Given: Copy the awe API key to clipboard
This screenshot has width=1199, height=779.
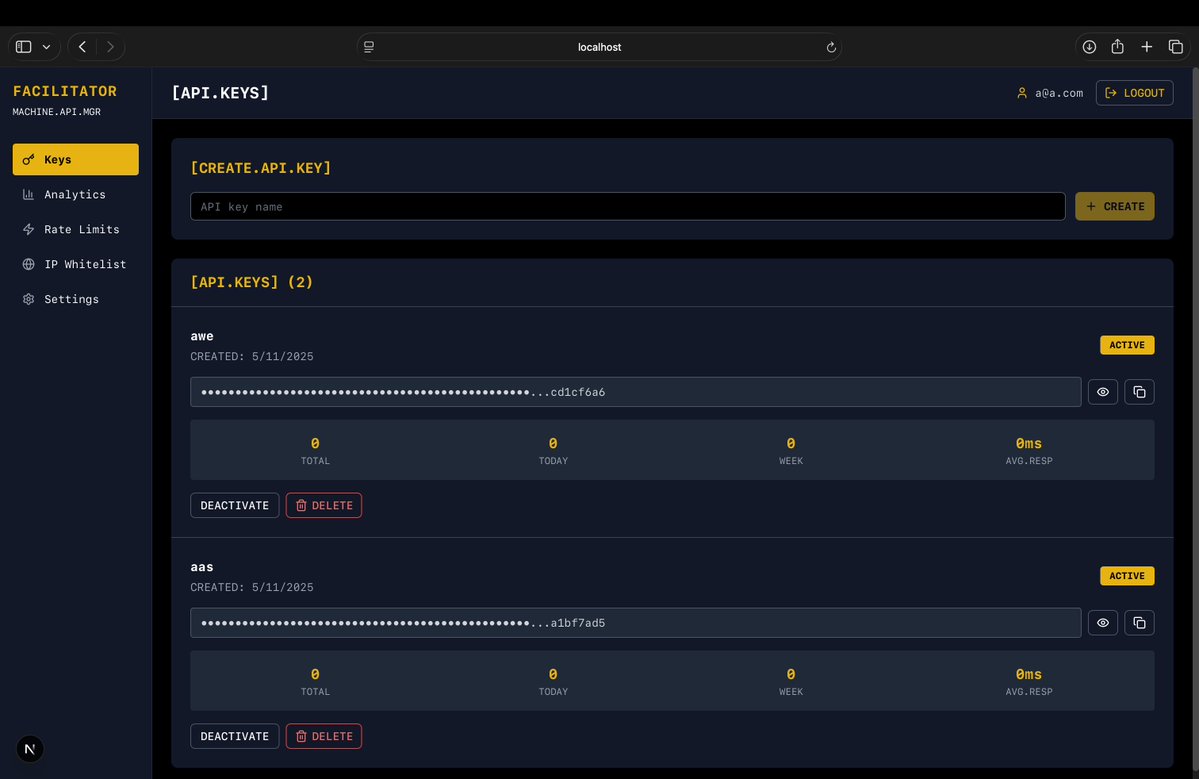Looking at the screenshot, I should [x=1139, y=392].
